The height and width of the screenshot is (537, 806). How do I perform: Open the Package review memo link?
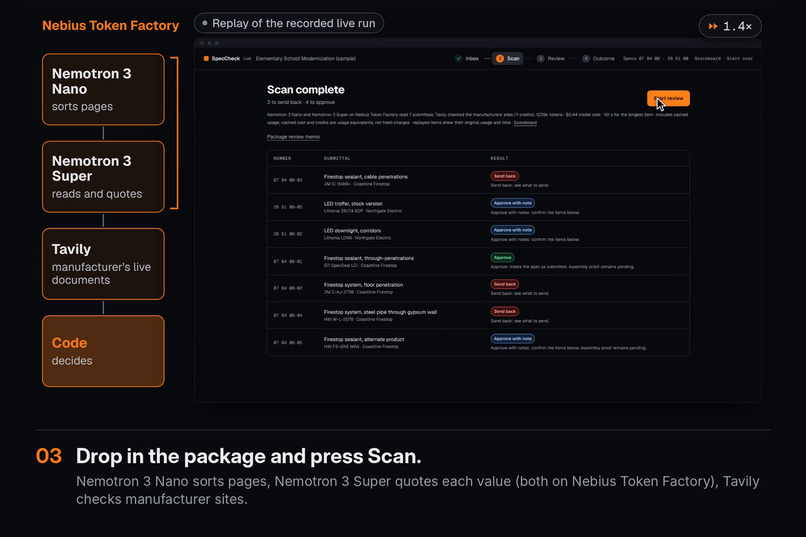[x=293, y=137]
